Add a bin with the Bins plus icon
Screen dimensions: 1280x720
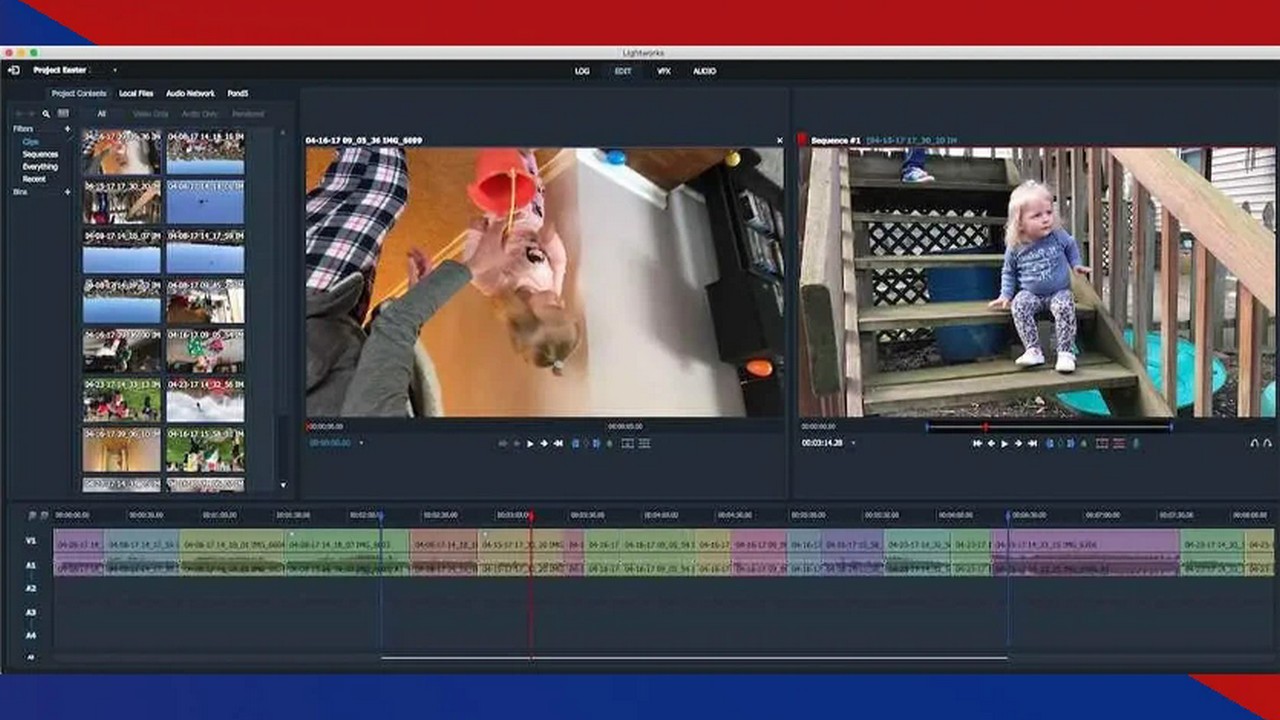[68, 191]
